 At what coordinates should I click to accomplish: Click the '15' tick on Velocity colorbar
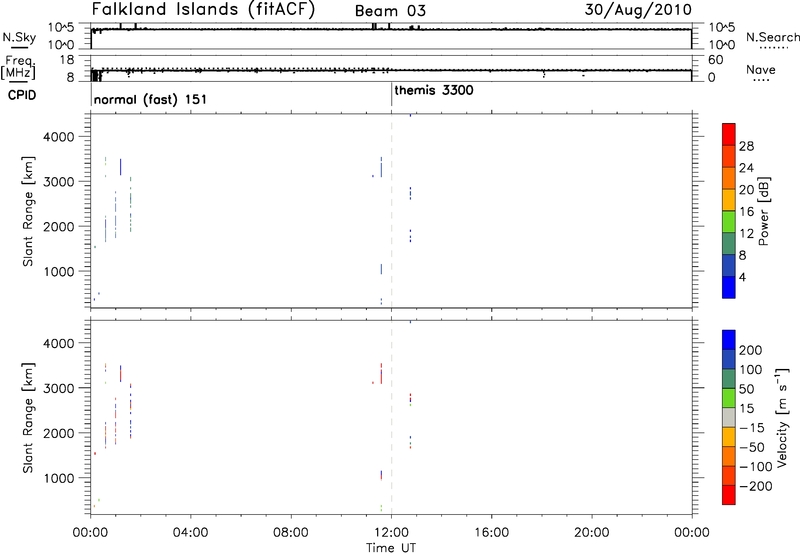point(746,408)
